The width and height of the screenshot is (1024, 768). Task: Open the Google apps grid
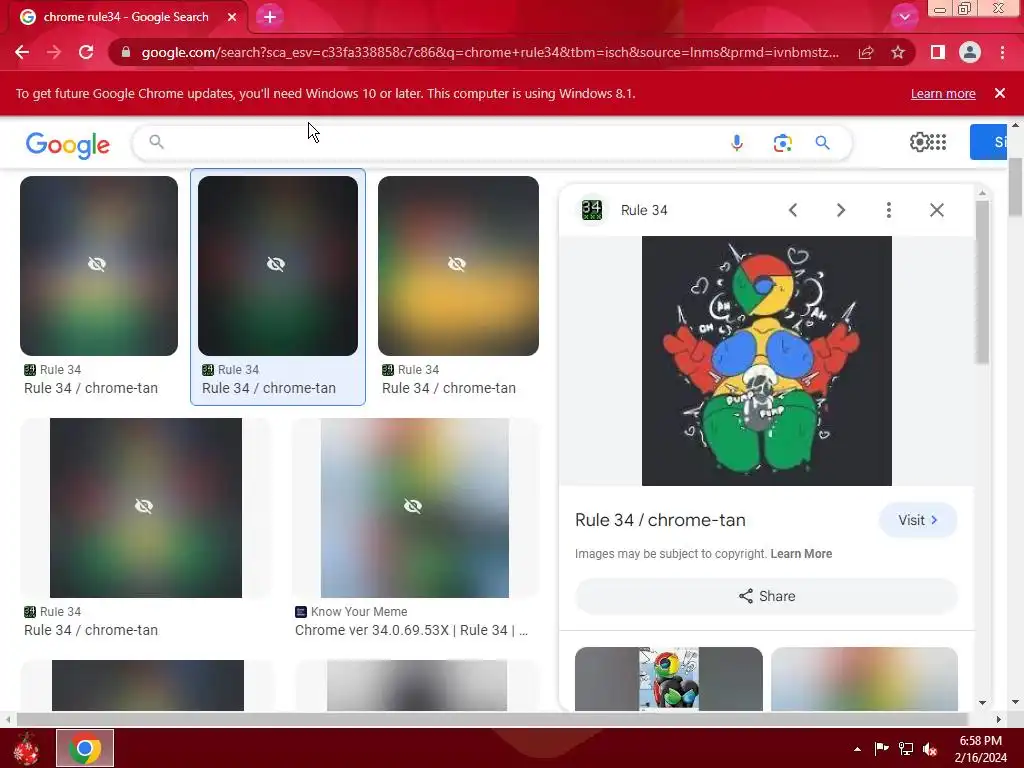(x=938, y=142)
